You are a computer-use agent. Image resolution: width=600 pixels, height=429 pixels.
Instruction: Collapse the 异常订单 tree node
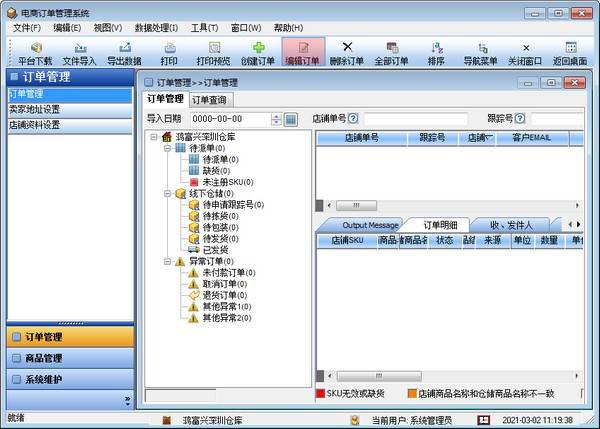coord(168,261)
